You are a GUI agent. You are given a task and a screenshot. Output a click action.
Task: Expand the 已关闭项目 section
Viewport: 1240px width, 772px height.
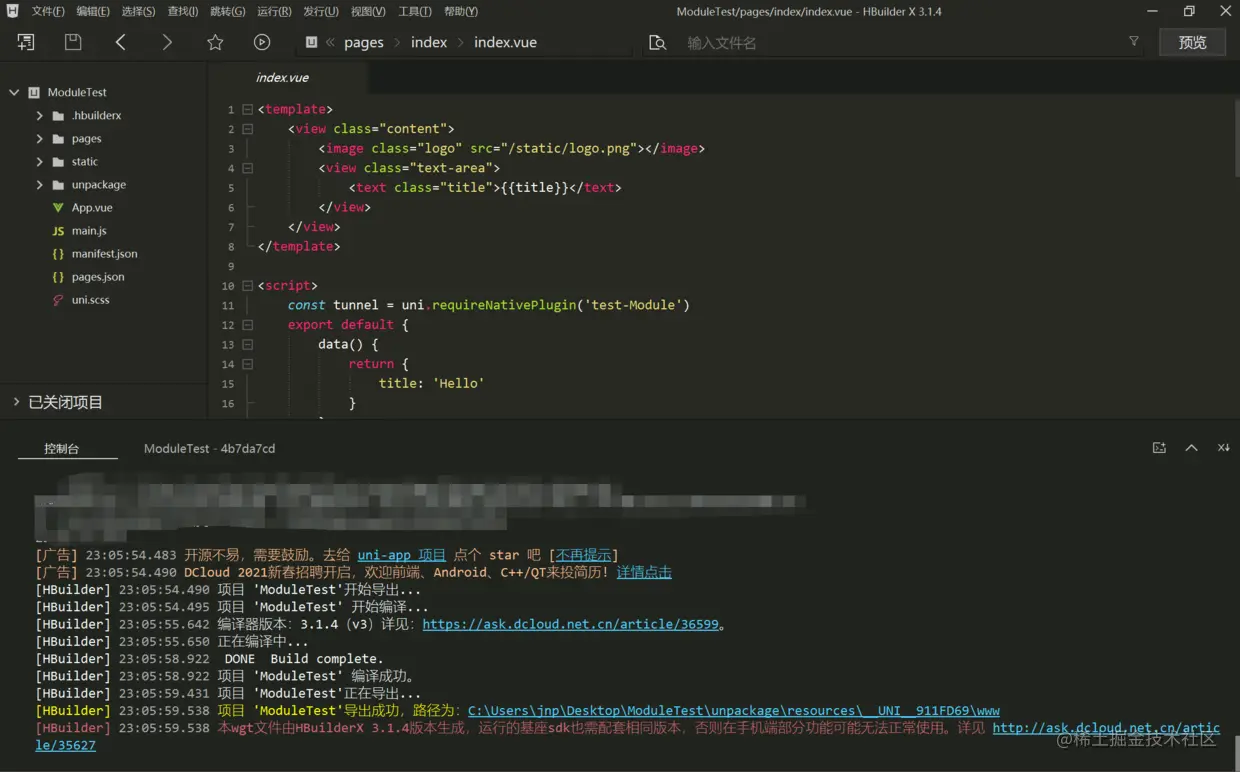(x=16, y=402)
